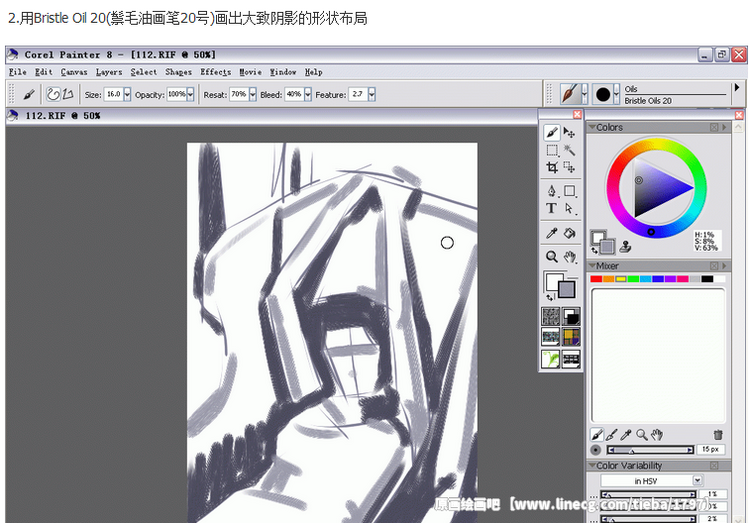This screenshot has height=523, width=750.
Task: Open the Weave selector in the toolbox
Action: (571, 336)
